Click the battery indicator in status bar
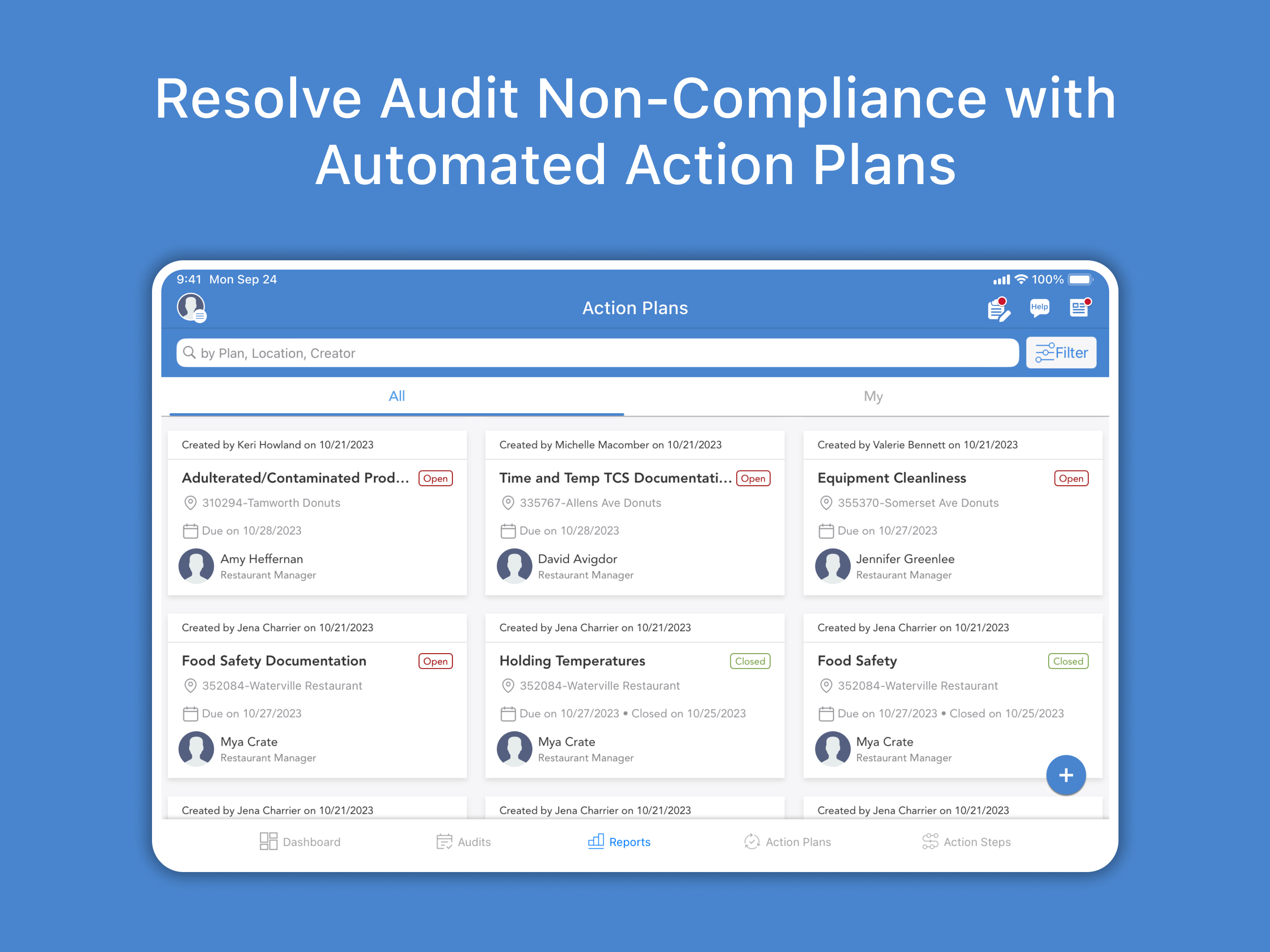The image size is (1270, 952). [1080, 280]
